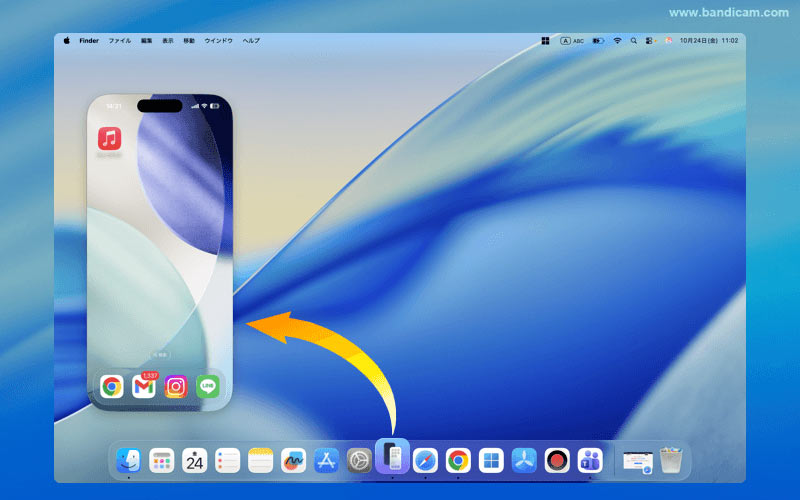Screen dimensions: 800x500
Task: Open Control Center in the menu bar
Action: point(650,41)
